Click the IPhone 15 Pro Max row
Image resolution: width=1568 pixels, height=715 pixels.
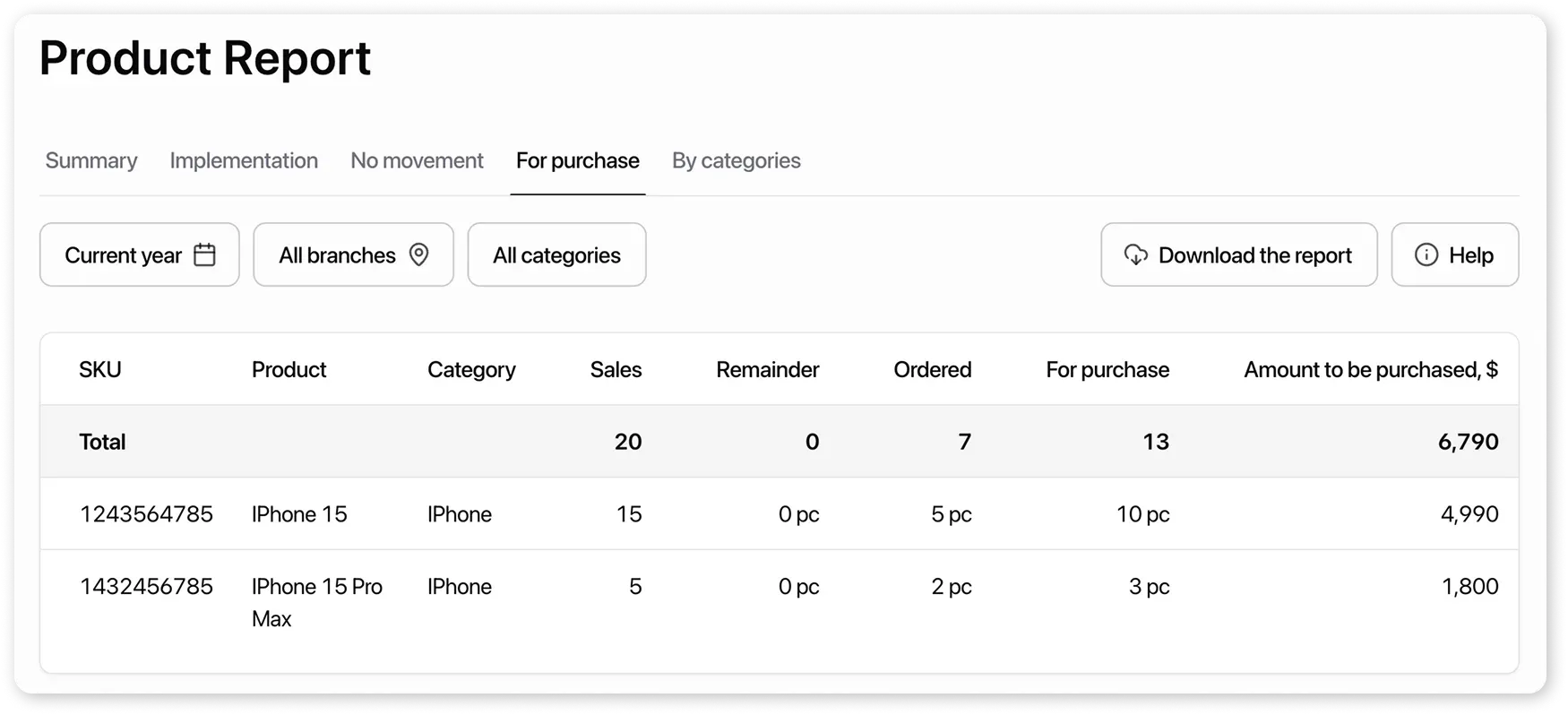[317, 602]
